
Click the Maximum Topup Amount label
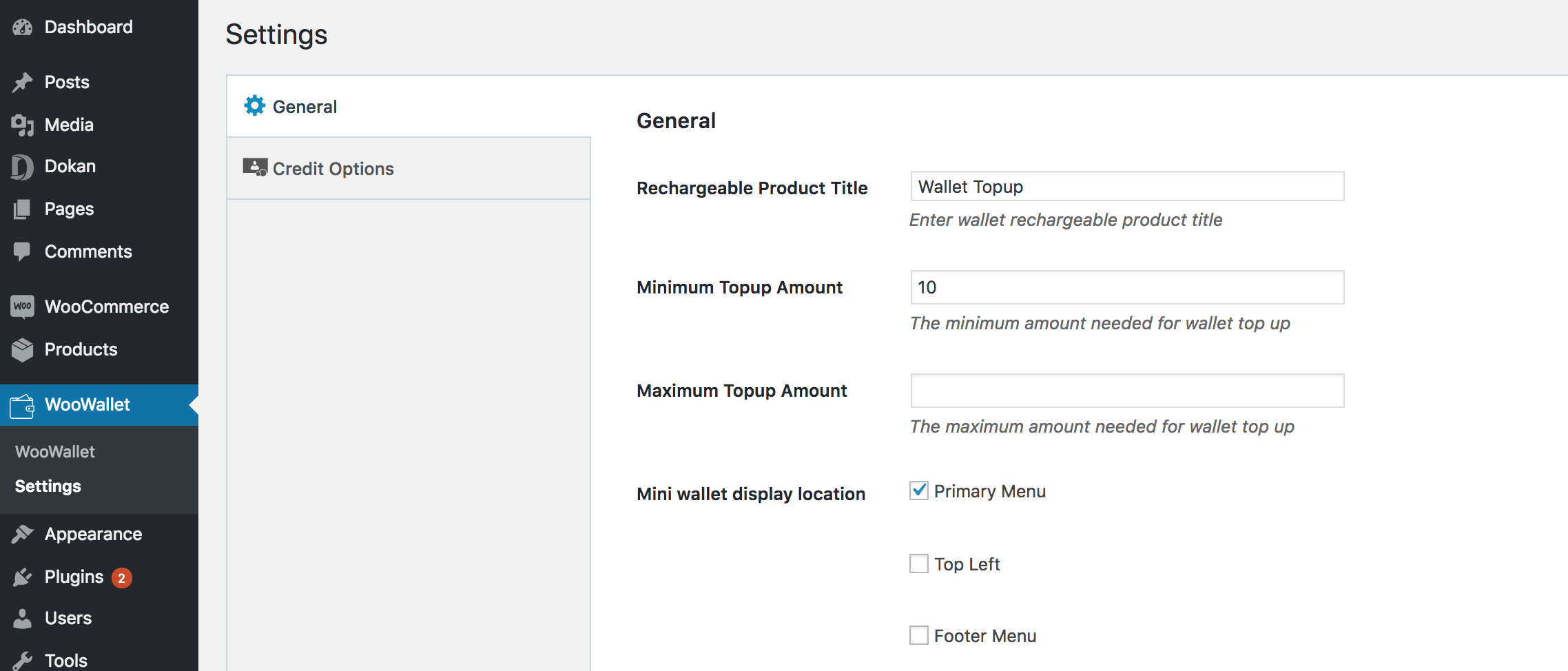pos(742,391)
